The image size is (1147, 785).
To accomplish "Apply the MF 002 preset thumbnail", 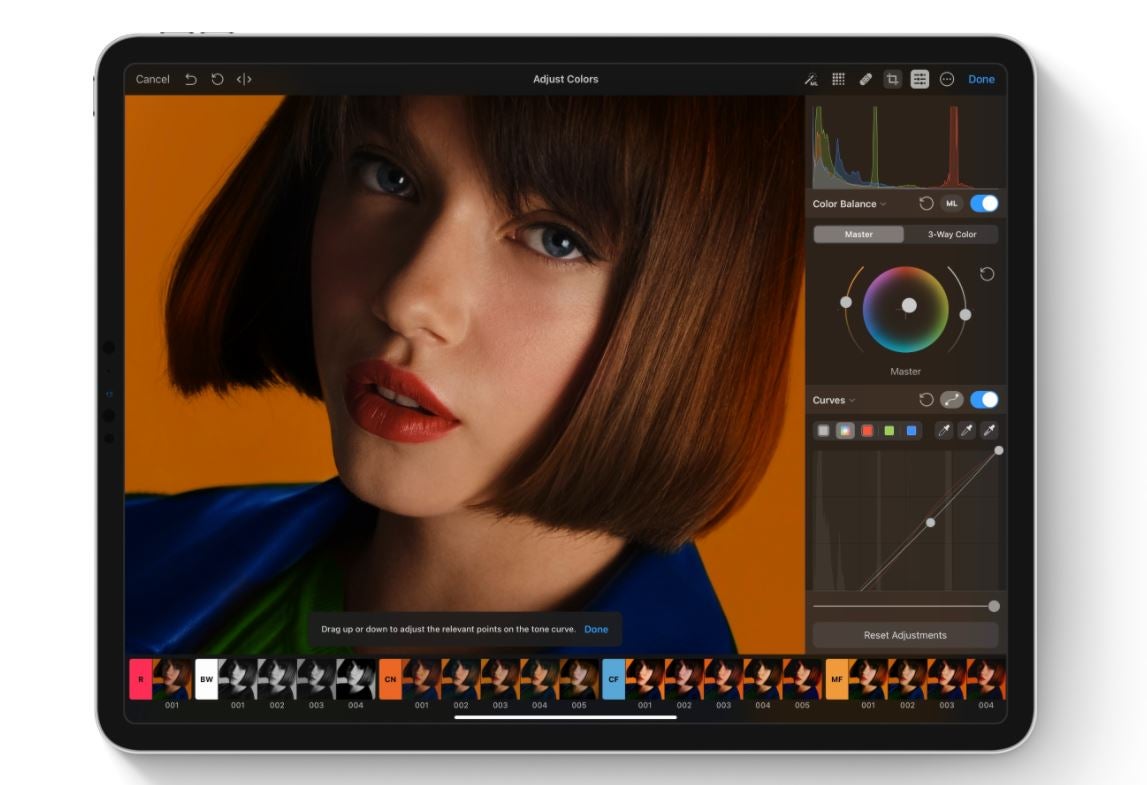I will (908, 679).
